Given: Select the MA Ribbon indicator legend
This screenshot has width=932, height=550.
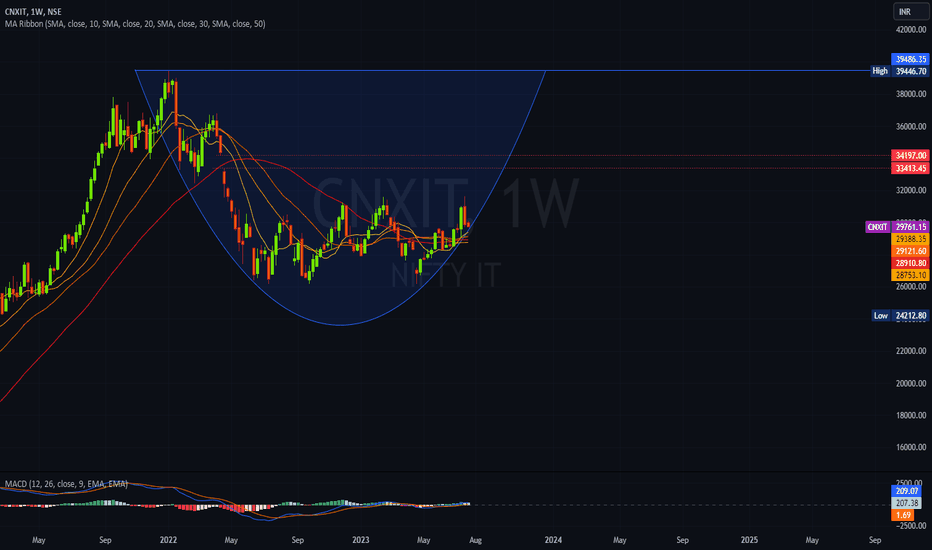Looking at the screenshot, I should pos(135,24).
